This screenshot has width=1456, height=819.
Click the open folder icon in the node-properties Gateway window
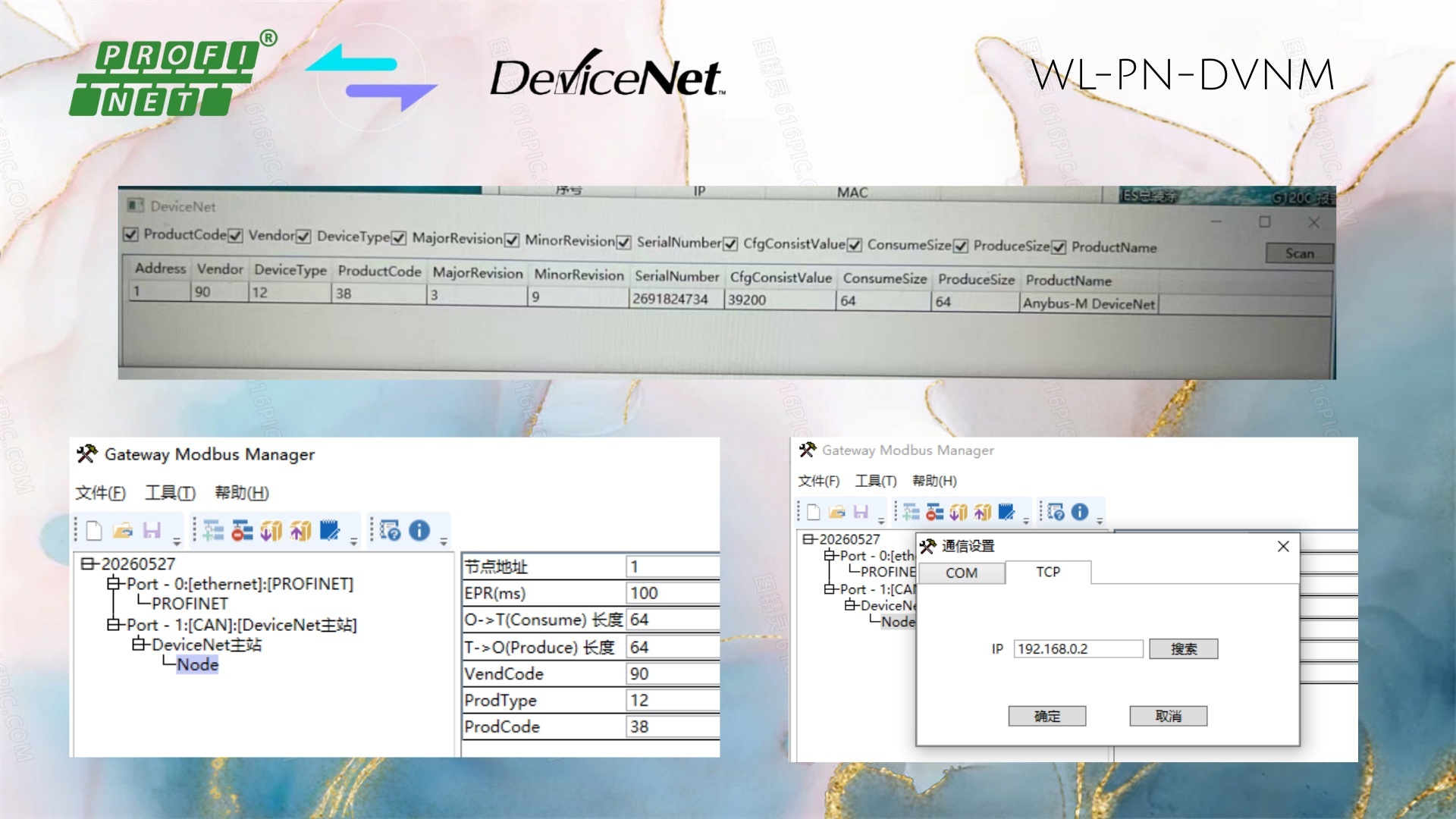tap(123, 531)
